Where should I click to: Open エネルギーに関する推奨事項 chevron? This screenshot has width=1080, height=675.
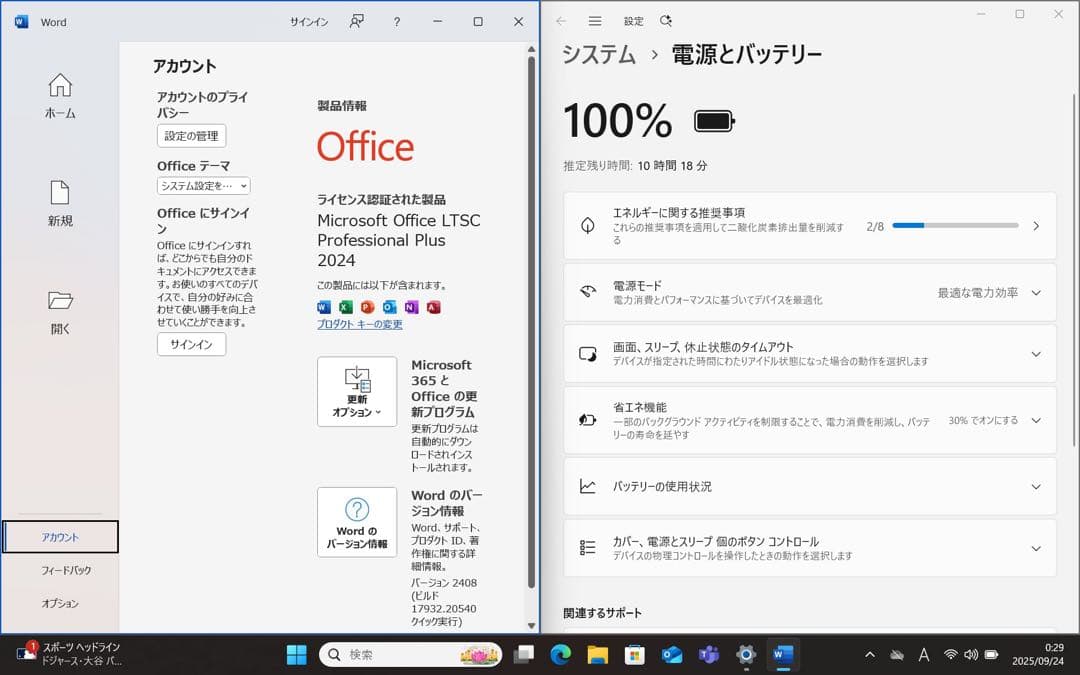[1036, 226]
